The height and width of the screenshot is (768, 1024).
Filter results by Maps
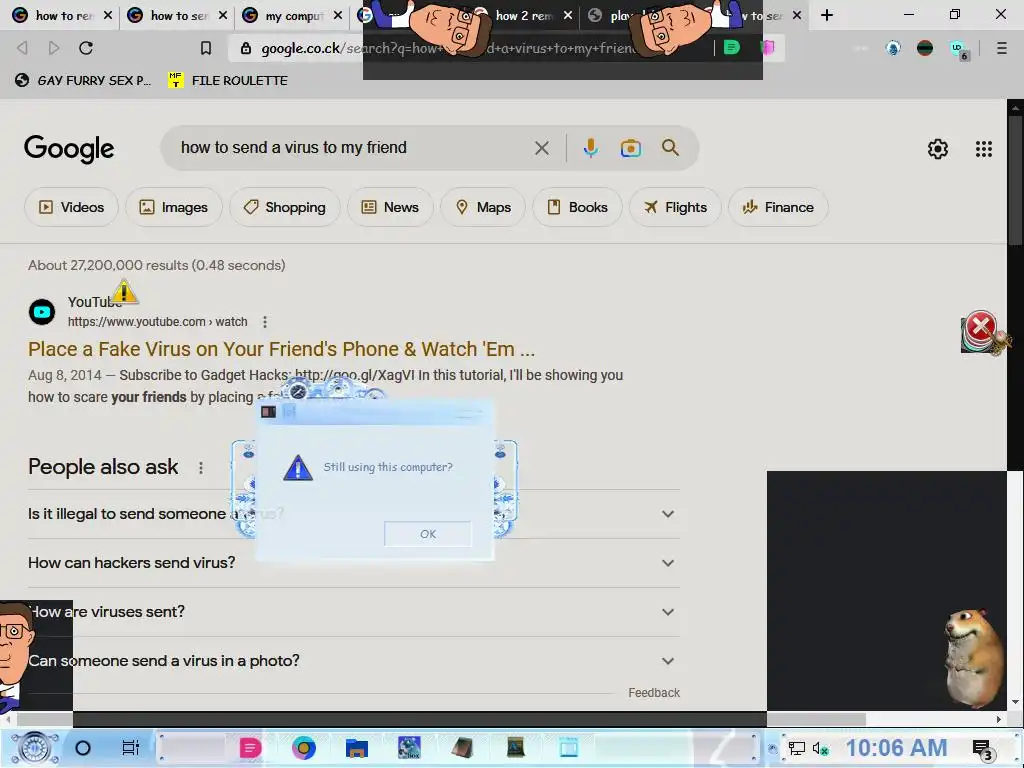(483, 207)
